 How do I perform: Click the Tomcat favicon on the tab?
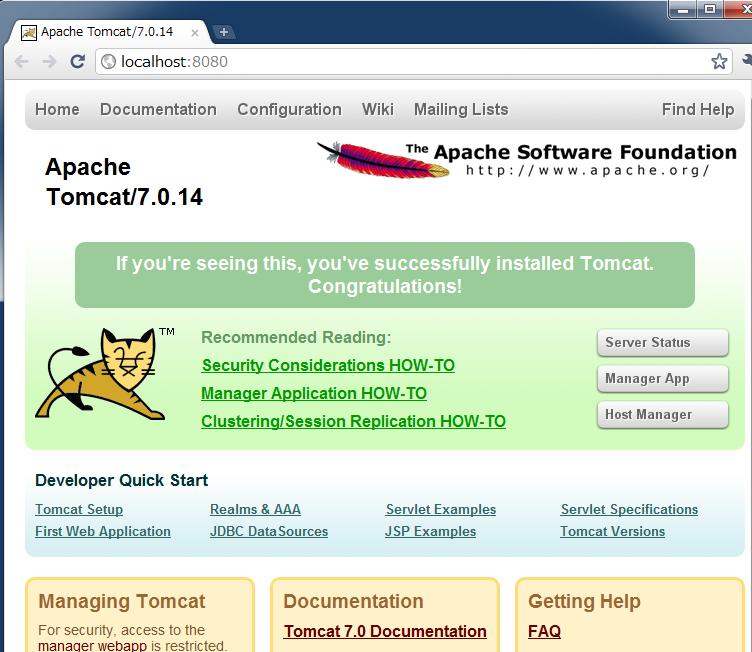[29, 33]
